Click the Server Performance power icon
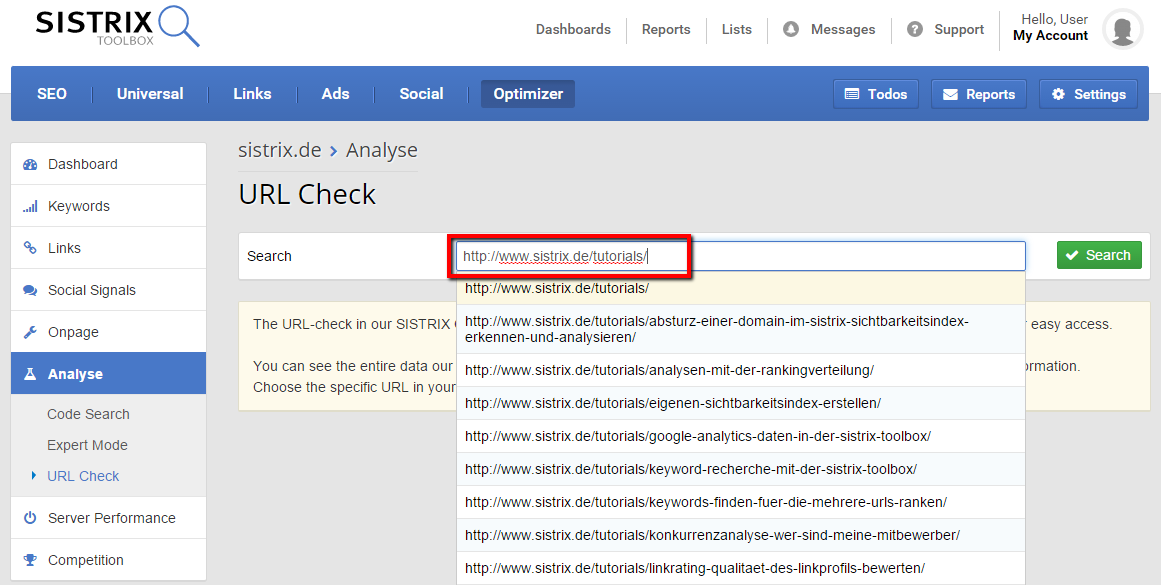 (29, 517)
